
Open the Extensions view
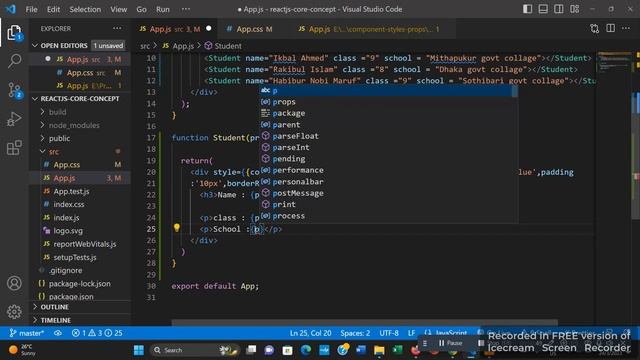pyautogui.click(x=14, y=148)
